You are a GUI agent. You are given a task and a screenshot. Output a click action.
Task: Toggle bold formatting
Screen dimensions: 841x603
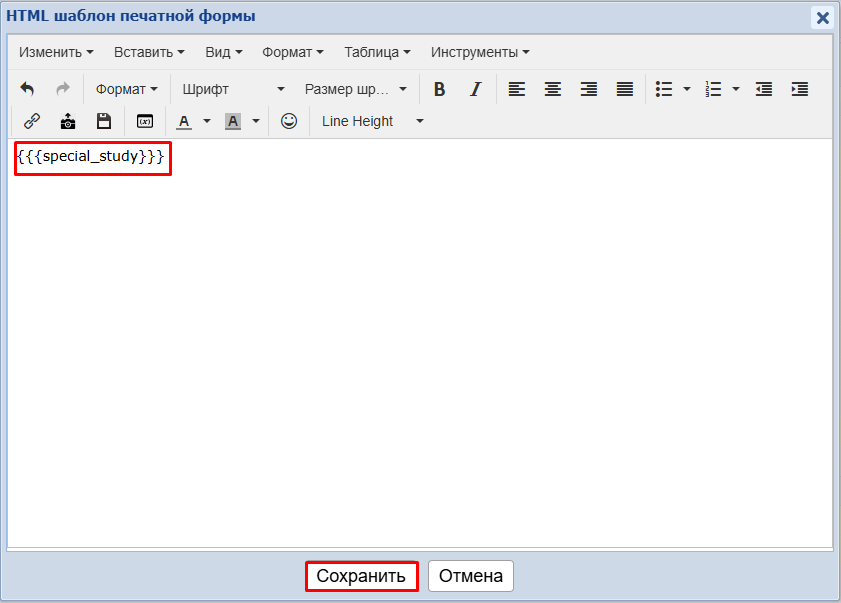point(439,89)
